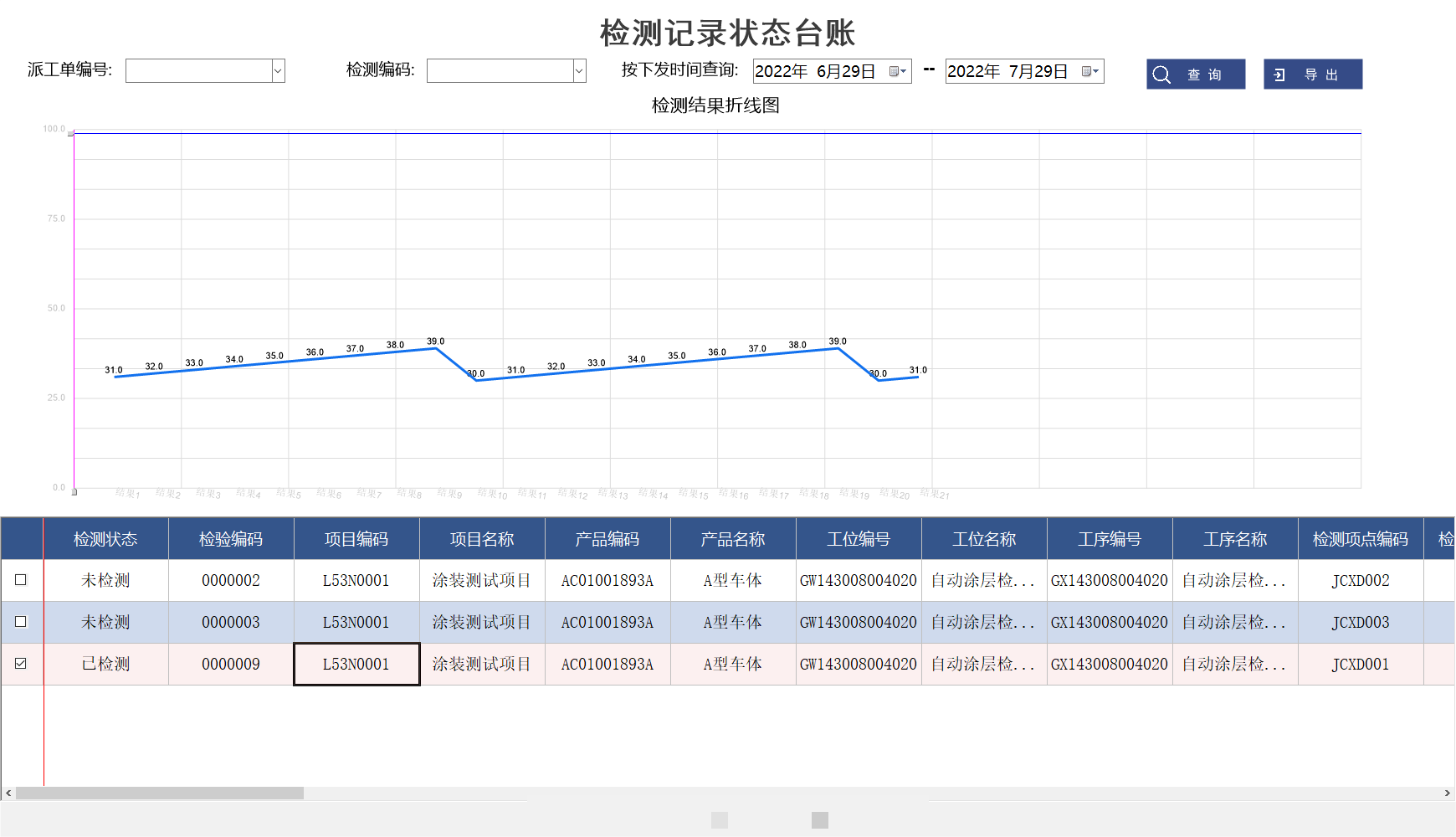Check the checkbox for row 0000002
Image resolution: width=1456 pixels, height=837 pixels.
pos(21,580)
